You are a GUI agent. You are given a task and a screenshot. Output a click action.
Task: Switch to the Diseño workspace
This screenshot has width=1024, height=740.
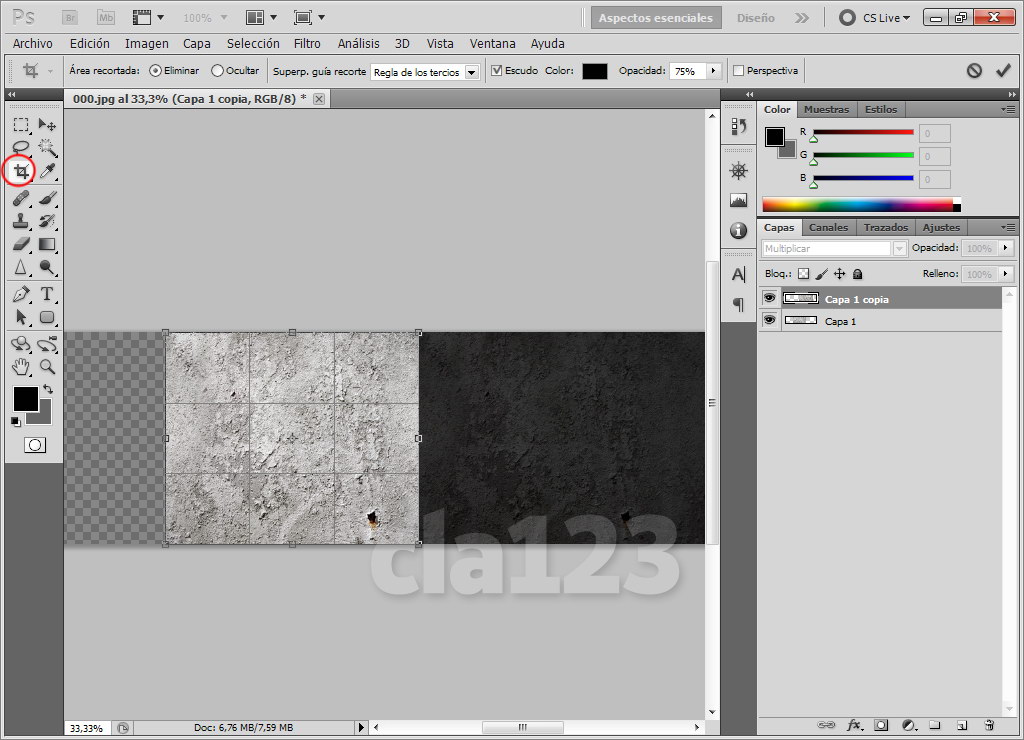click(x=756, y=18)
